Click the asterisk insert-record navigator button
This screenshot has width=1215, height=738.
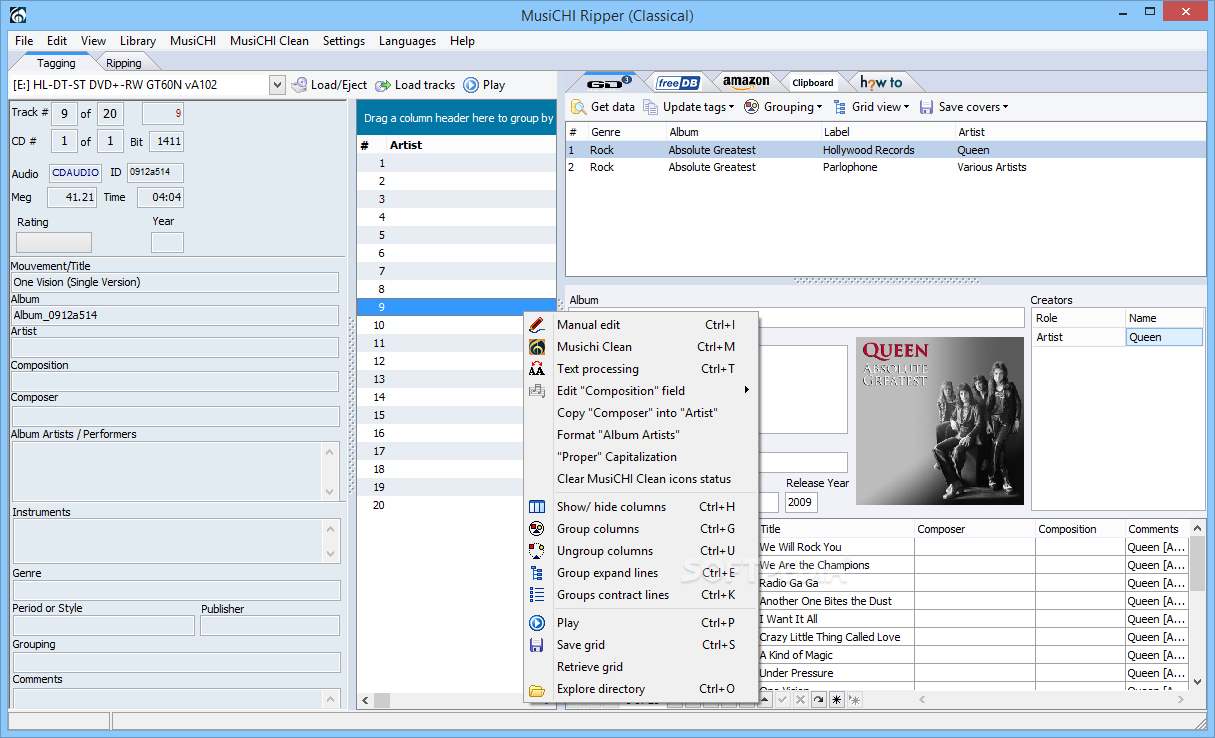click(x=837, y=700)
